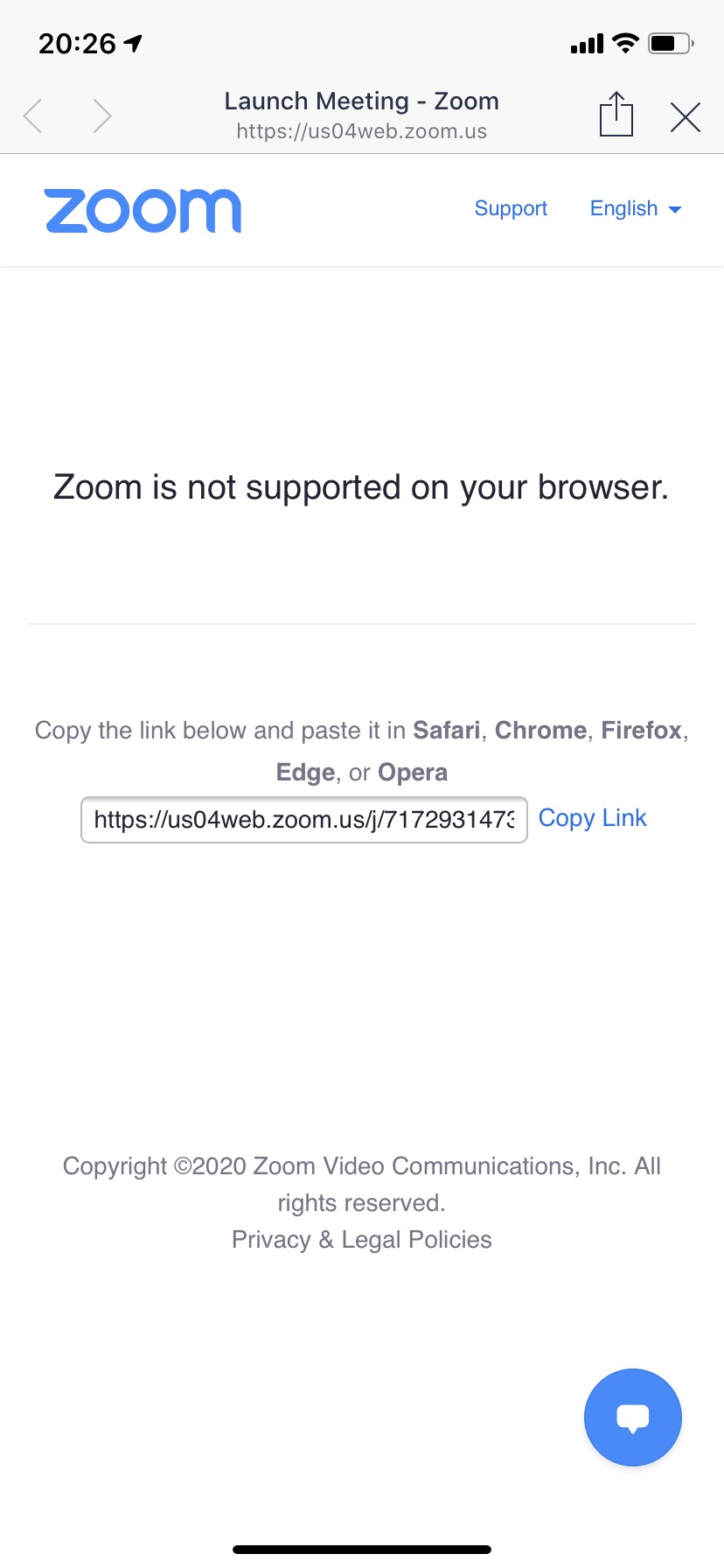Click the Zoom logo
The height and width of the screenshot is (1568, 724).
(143, 209)
